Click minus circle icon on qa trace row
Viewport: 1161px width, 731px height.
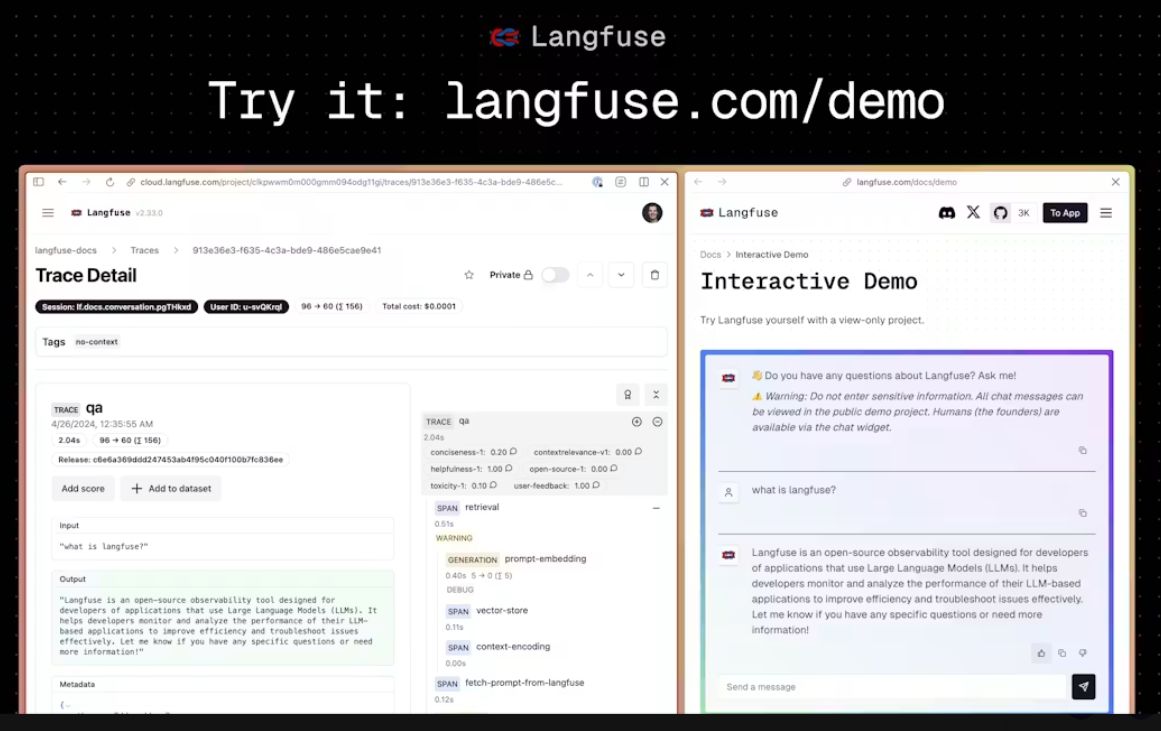[x=657, y=421]
